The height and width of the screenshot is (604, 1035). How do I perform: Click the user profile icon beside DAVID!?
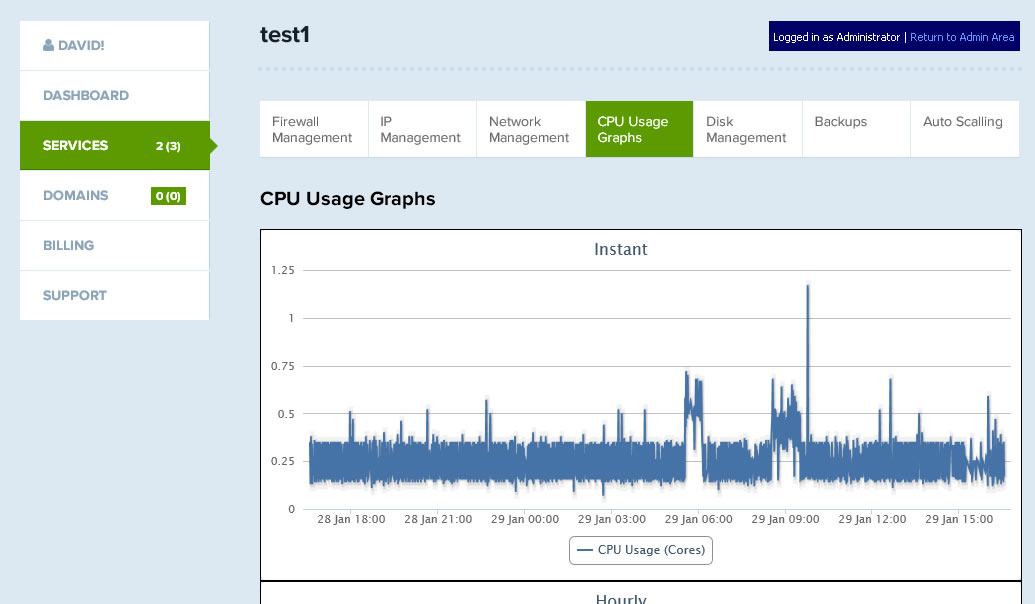(48, 45)
